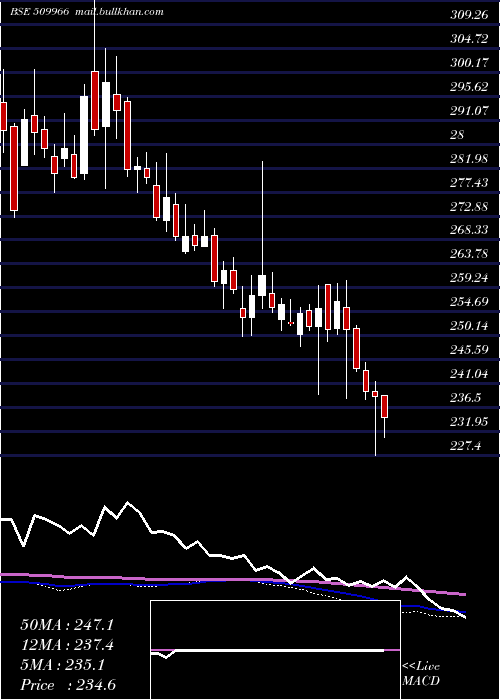Click the 241.04 price axis label
The width and height of the screenshot is (500, 700).
click(x=469, y=373)
